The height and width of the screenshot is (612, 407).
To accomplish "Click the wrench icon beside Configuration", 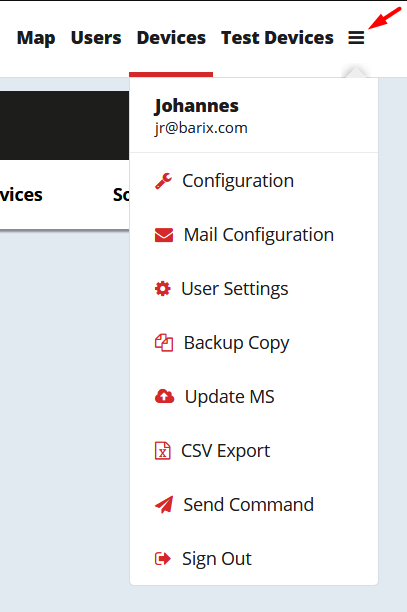I will (163, 181).
